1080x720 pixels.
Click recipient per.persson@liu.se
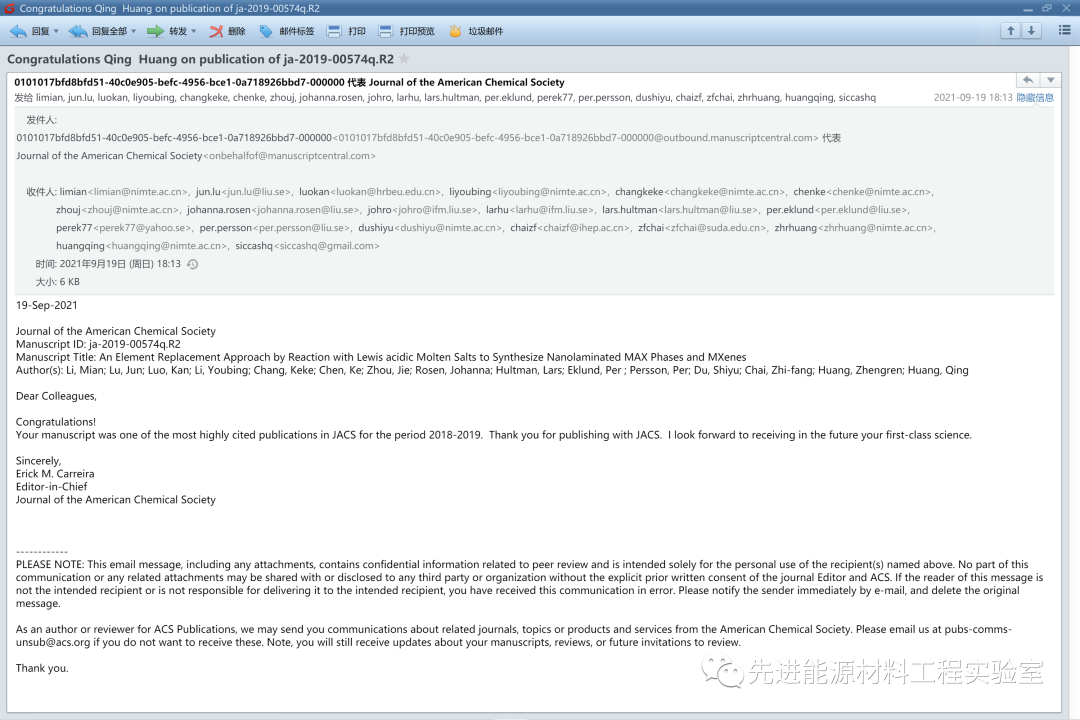point(301,227)
